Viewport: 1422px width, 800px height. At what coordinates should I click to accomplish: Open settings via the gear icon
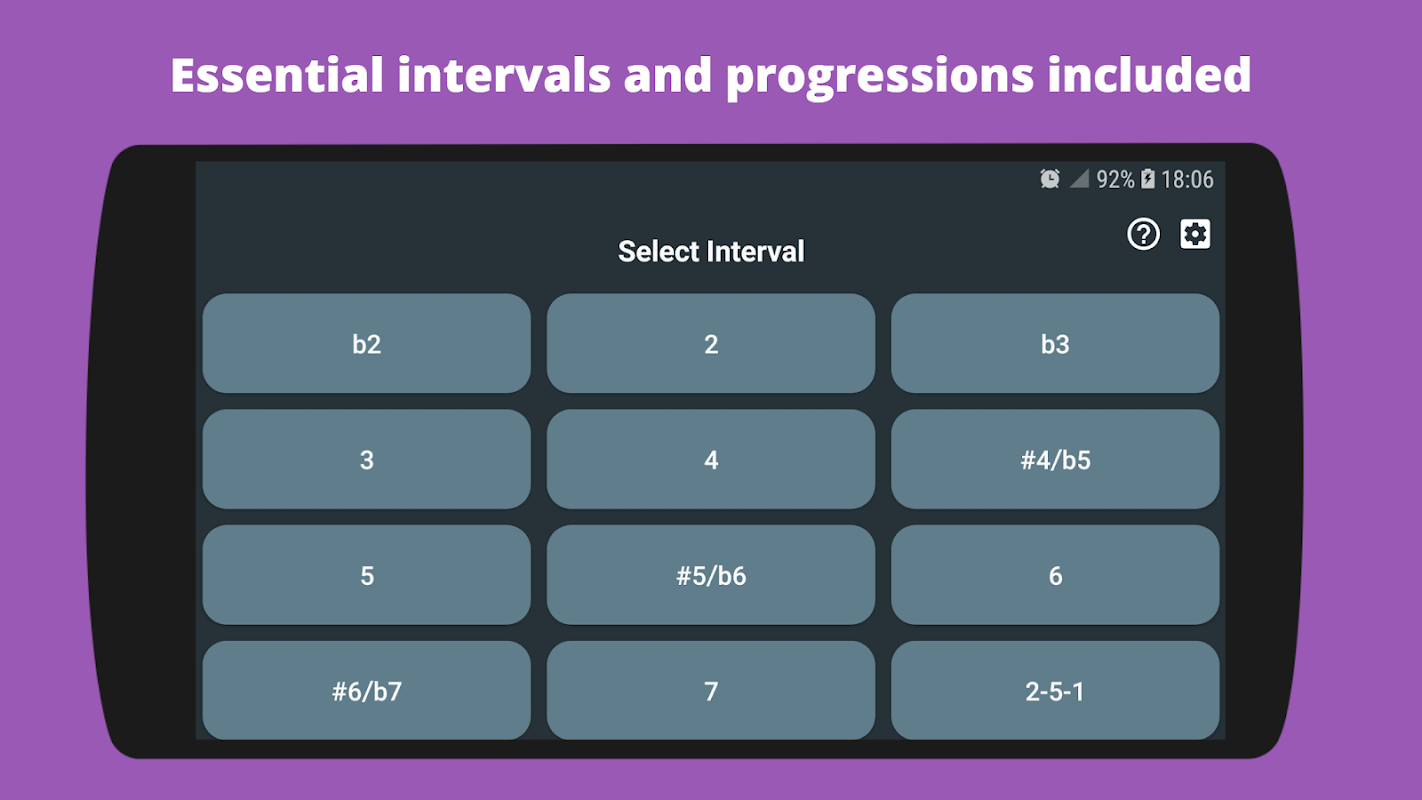coord(1195,234)
